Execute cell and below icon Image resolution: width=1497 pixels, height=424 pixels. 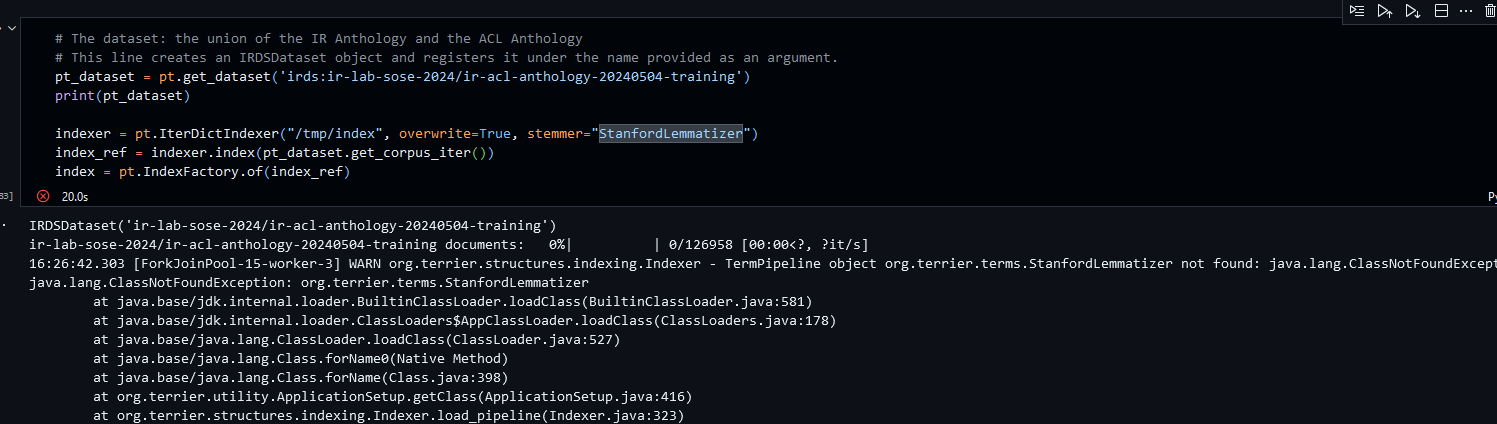coord(1413,10)
